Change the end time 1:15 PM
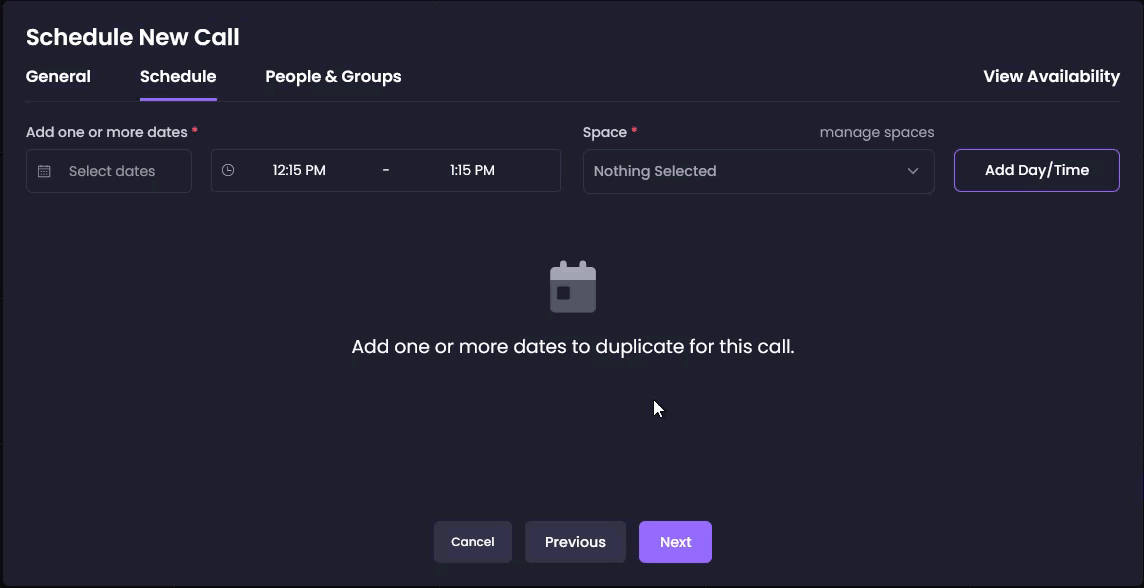The image size is (1144, 588). click(472, 170)
